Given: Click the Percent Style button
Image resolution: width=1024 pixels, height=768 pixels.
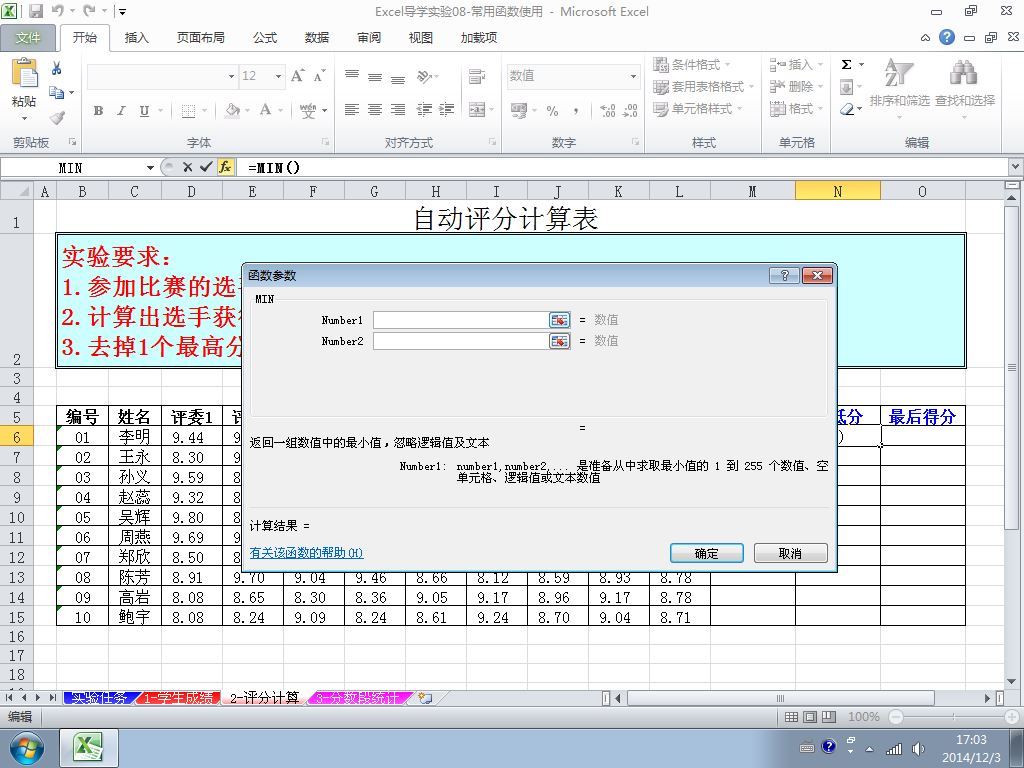Looking at the screenshot, I should (x=552, y=111).
